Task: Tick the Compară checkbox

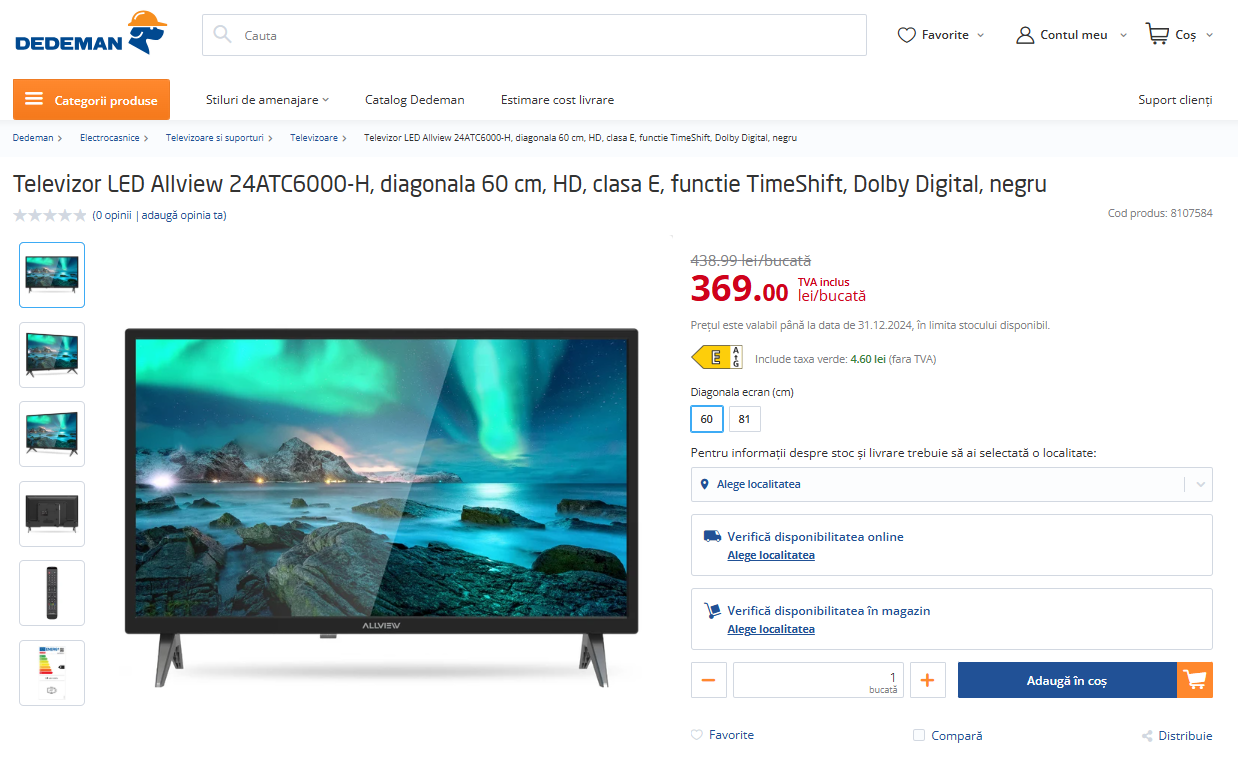Action: [x=919, y=735]
